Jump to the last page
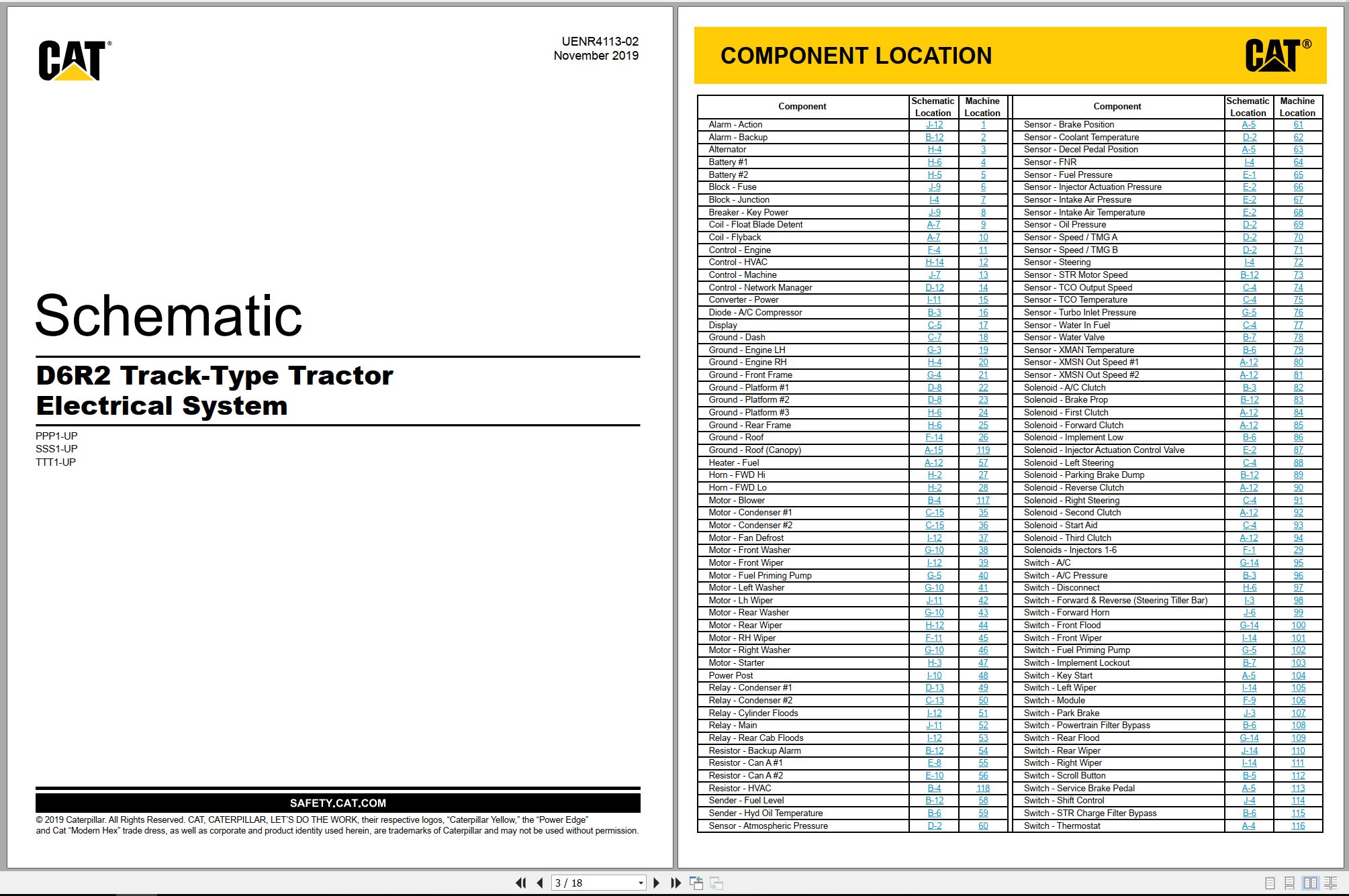 coord(676,883)
